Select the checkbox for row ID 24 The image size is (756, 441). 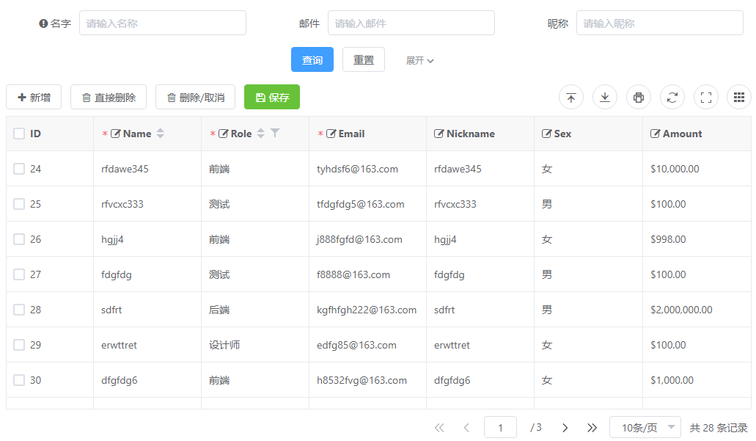pyautogui.click(x=19, y=169)
